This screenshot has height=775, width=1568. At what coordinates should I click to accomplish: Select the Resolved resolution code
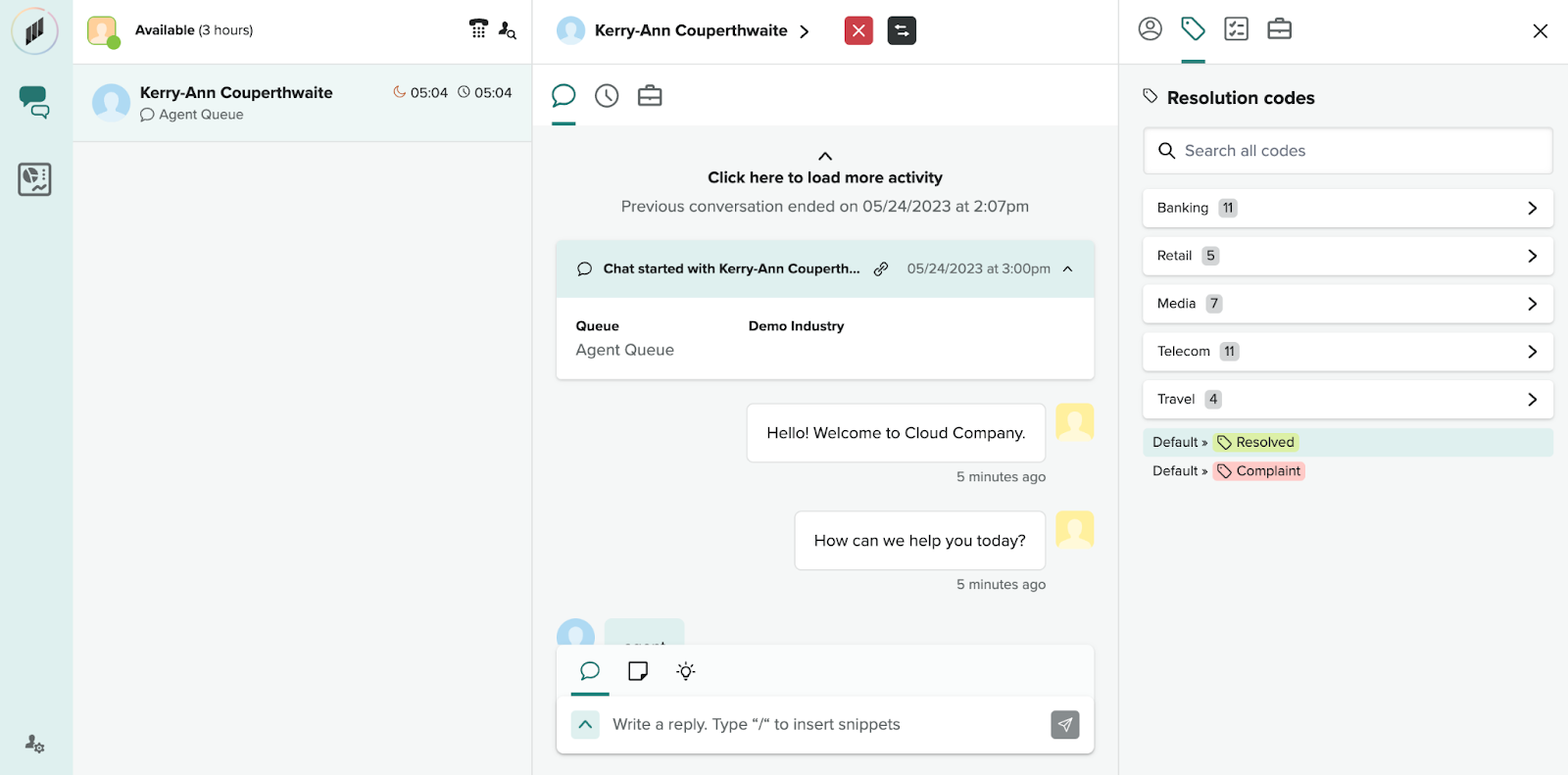(1256, 443)
